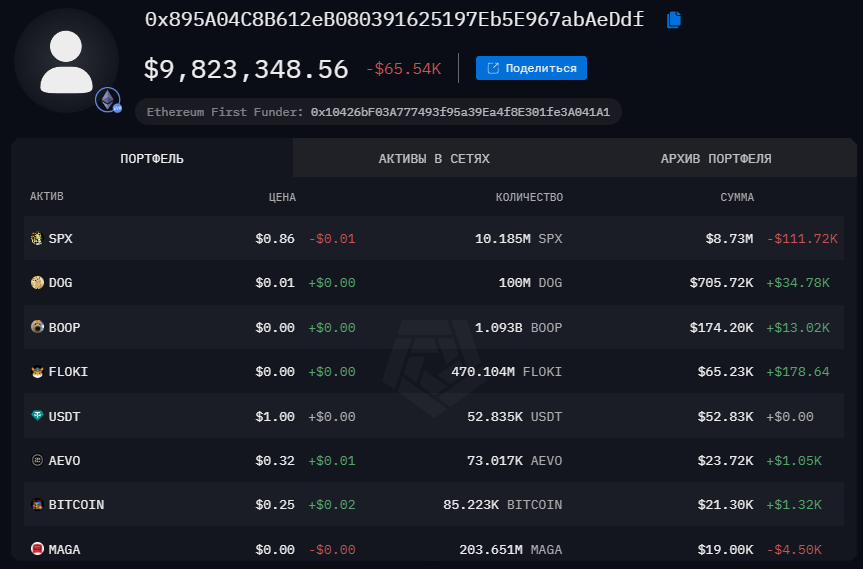Screen dimensions: 863x569
Task: Click the USDT token icon
Action: (x=37, y=416)
